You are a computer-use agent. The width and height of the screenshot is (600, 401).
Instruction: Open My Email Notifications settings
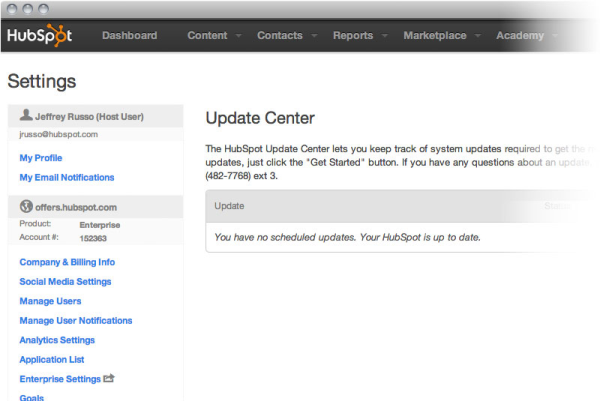pos(67,178)
